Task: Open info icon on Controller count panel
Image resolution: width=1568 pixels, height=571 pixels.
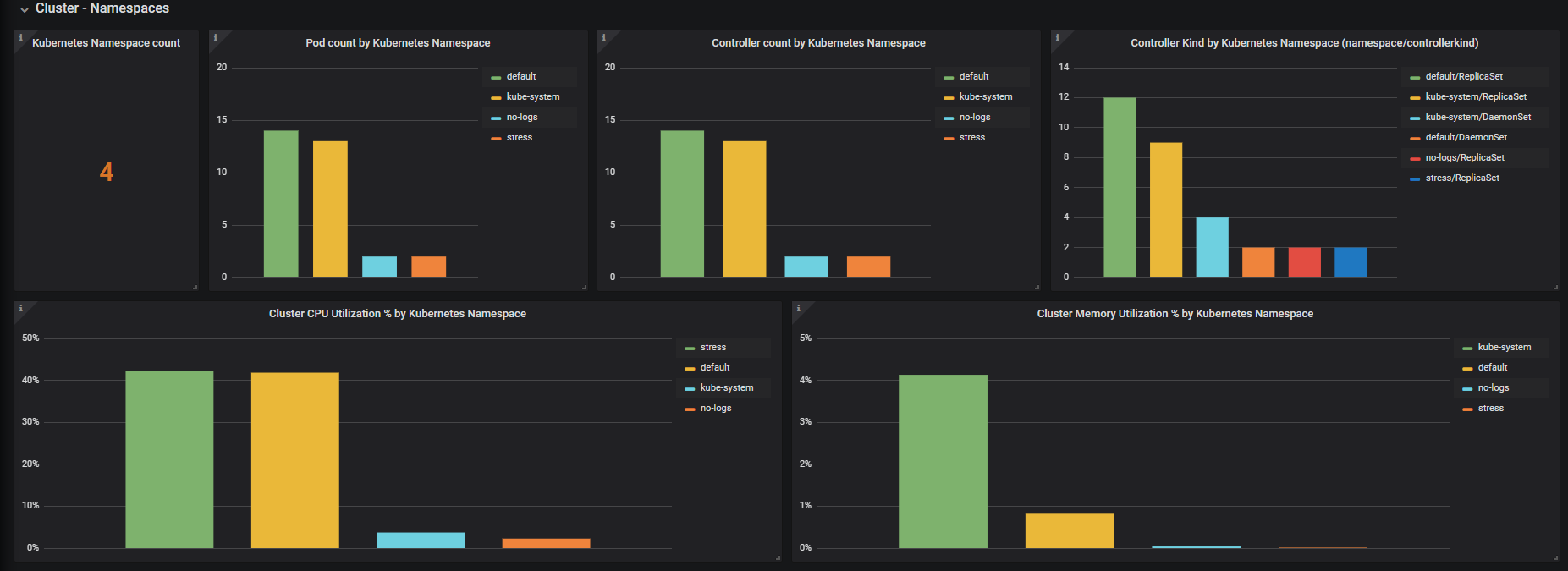Action: tap(604, 37)
